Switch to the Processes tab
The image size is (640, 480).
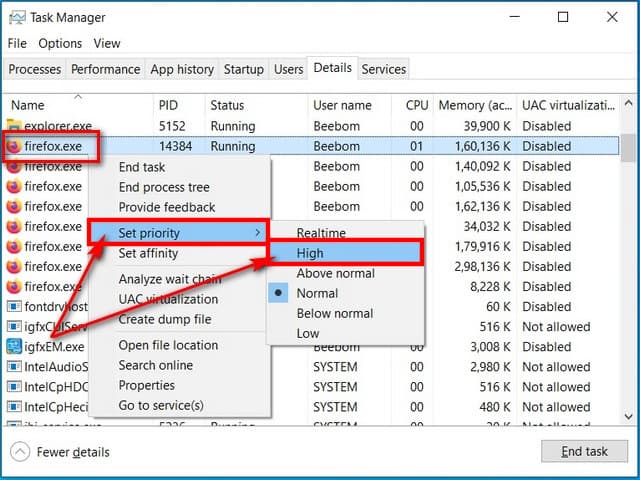35,69
